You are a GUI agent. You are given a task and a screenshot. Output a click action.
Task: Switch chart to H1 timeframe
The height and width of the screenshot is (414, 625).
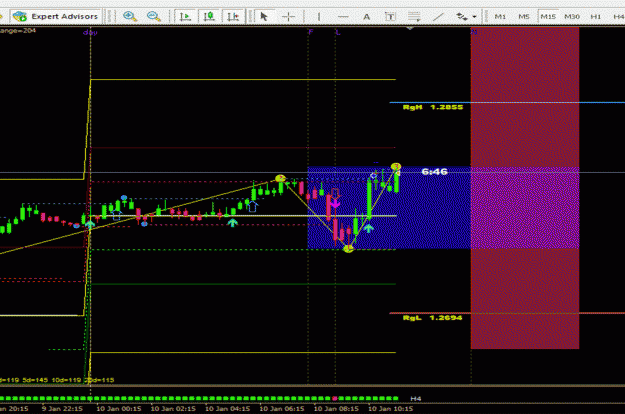[x=596, y=17]
